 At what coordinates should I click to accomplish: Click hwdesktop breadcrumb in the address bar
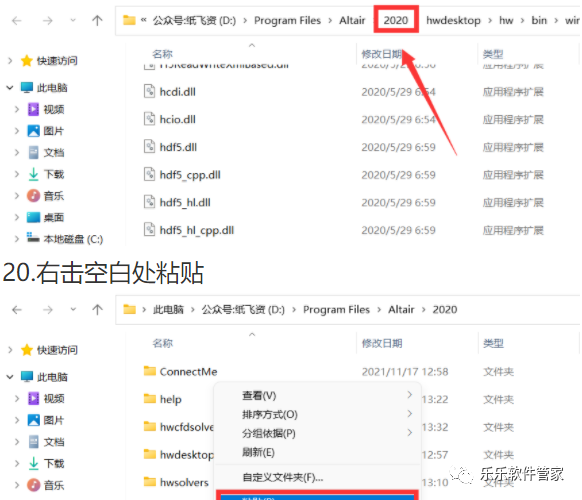tap(453, 20)
